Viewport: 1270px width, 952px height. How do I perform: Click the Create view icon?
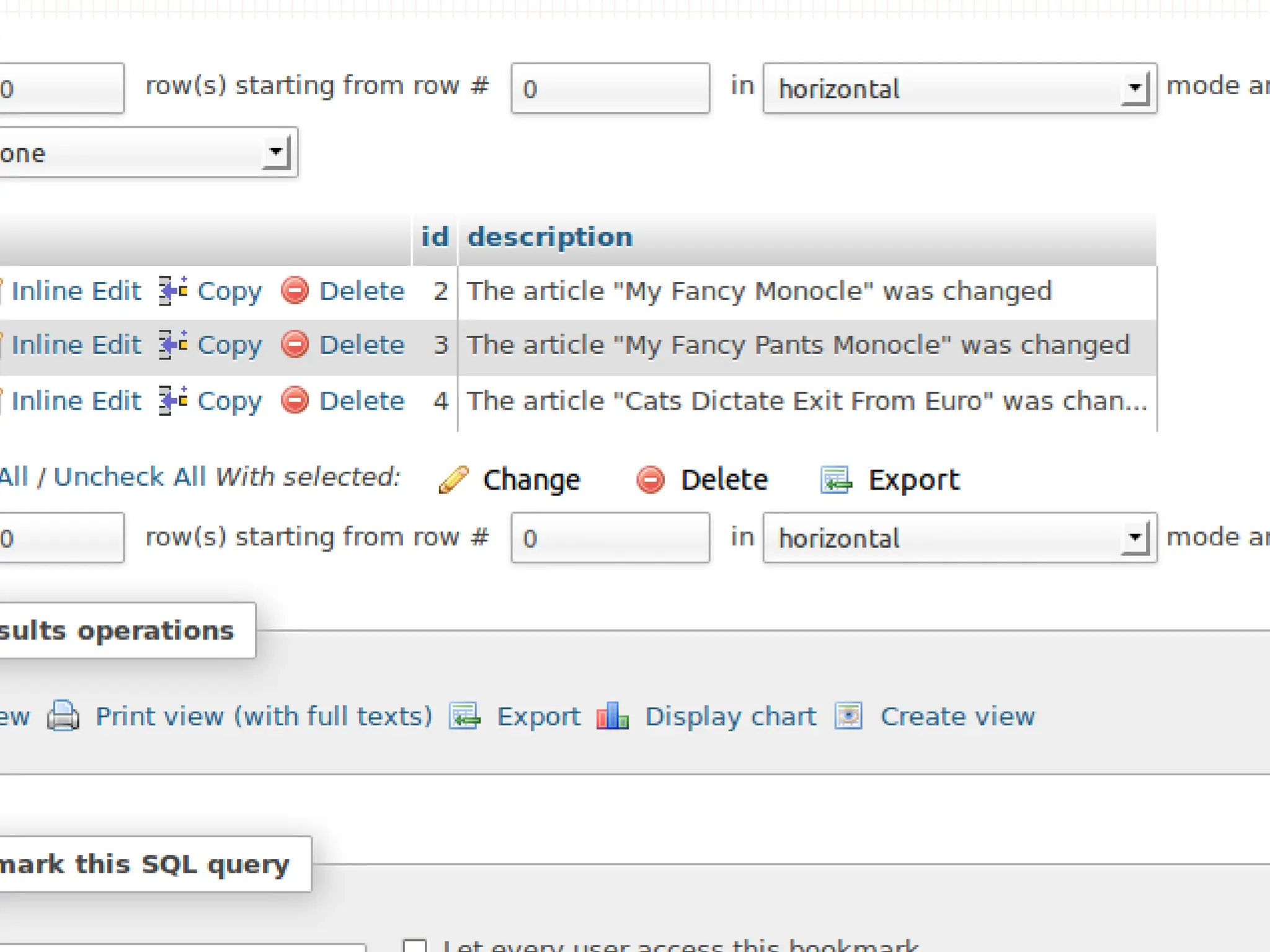click(848, 716)
